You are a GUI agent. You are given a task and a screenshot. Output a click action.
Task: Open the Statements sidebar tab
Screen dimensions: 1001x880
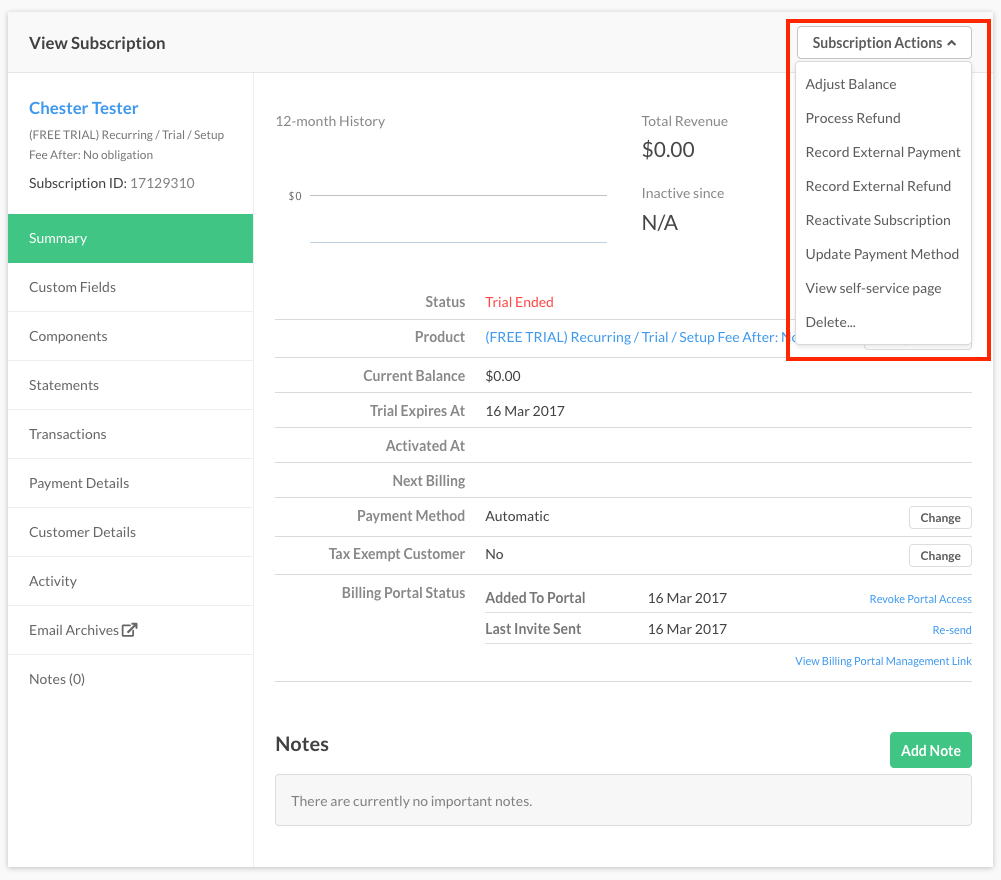[x=64, y=385]
